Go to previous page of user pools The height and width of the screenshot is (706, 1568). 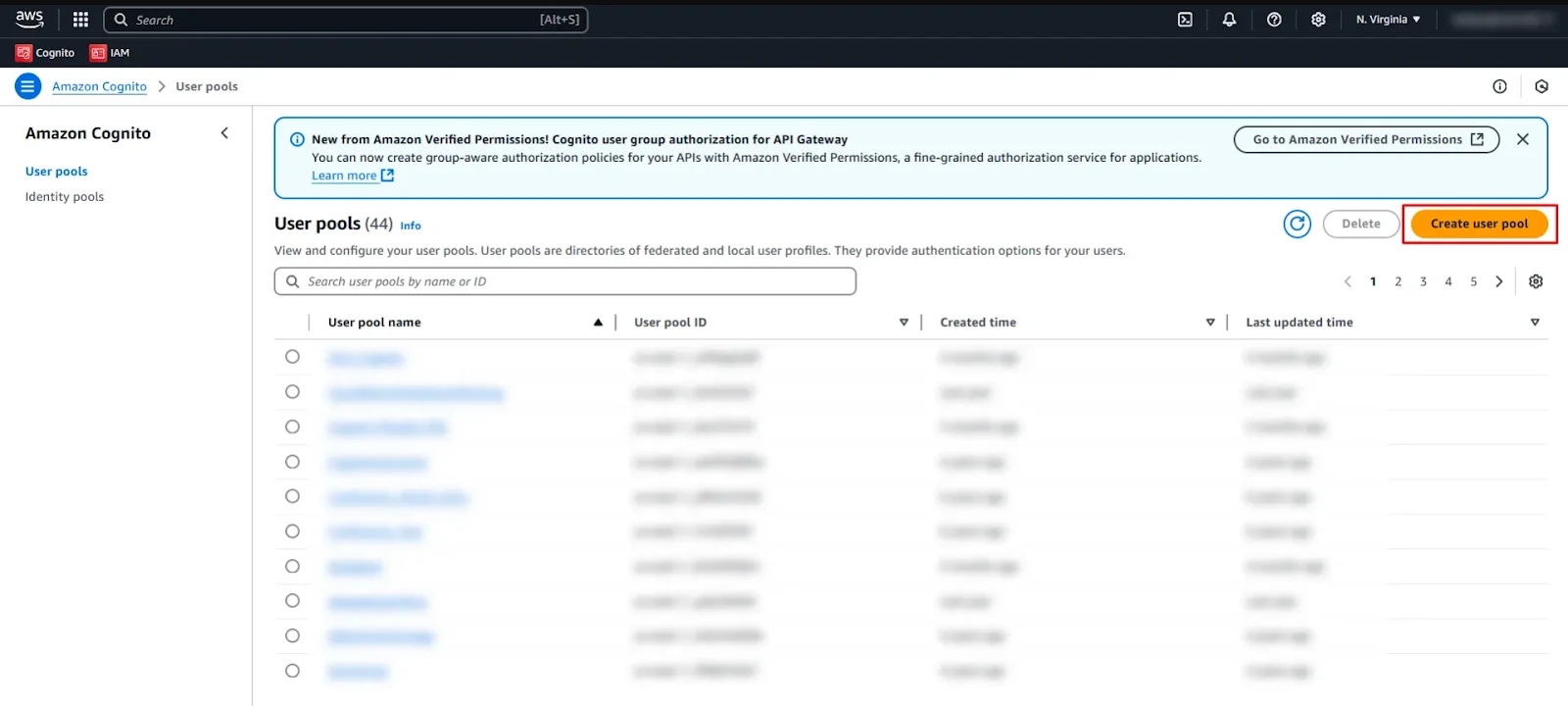(x=1347, y=281)
